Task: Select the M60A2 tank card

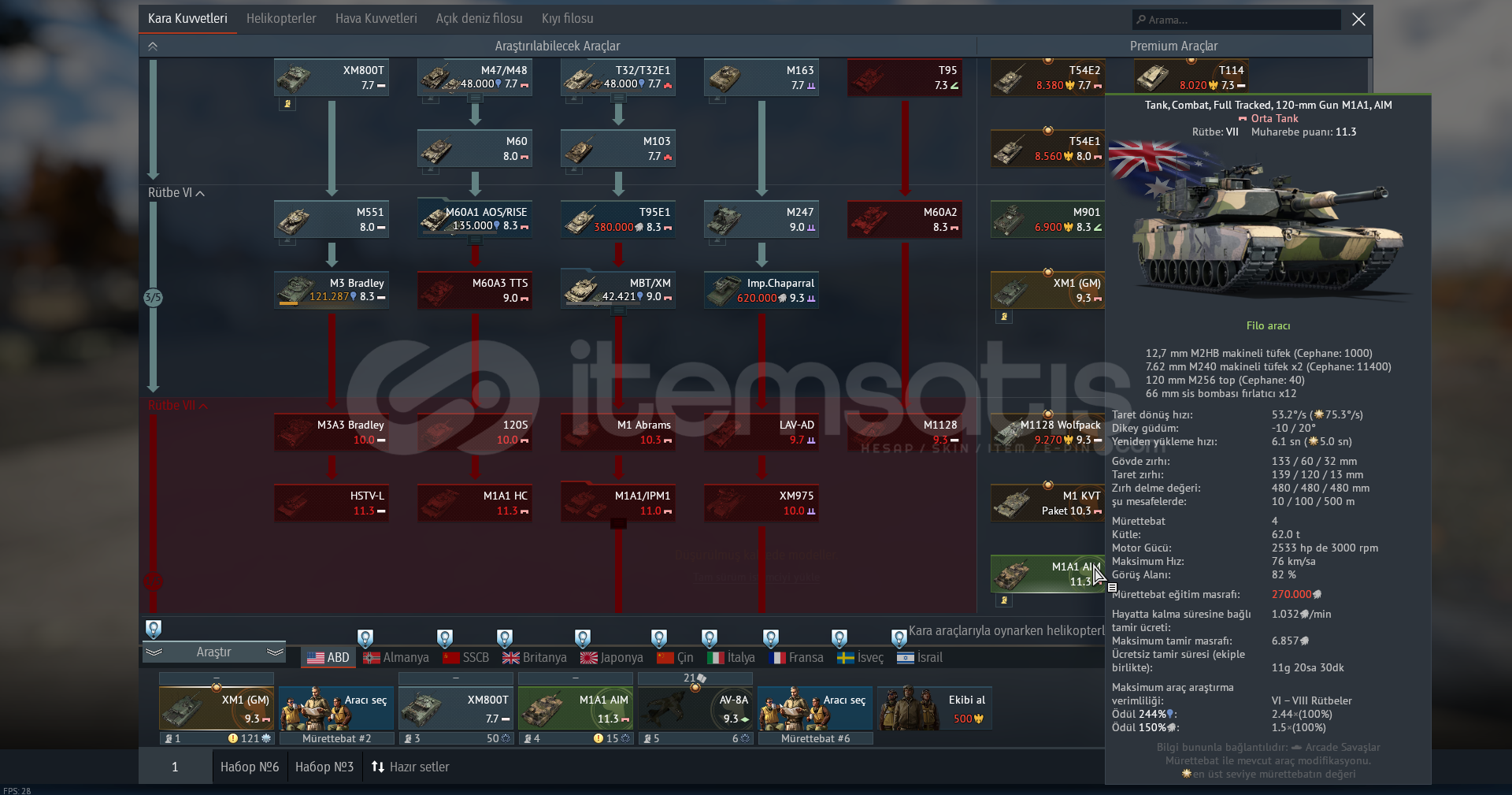Action: [x=905, y=219]
